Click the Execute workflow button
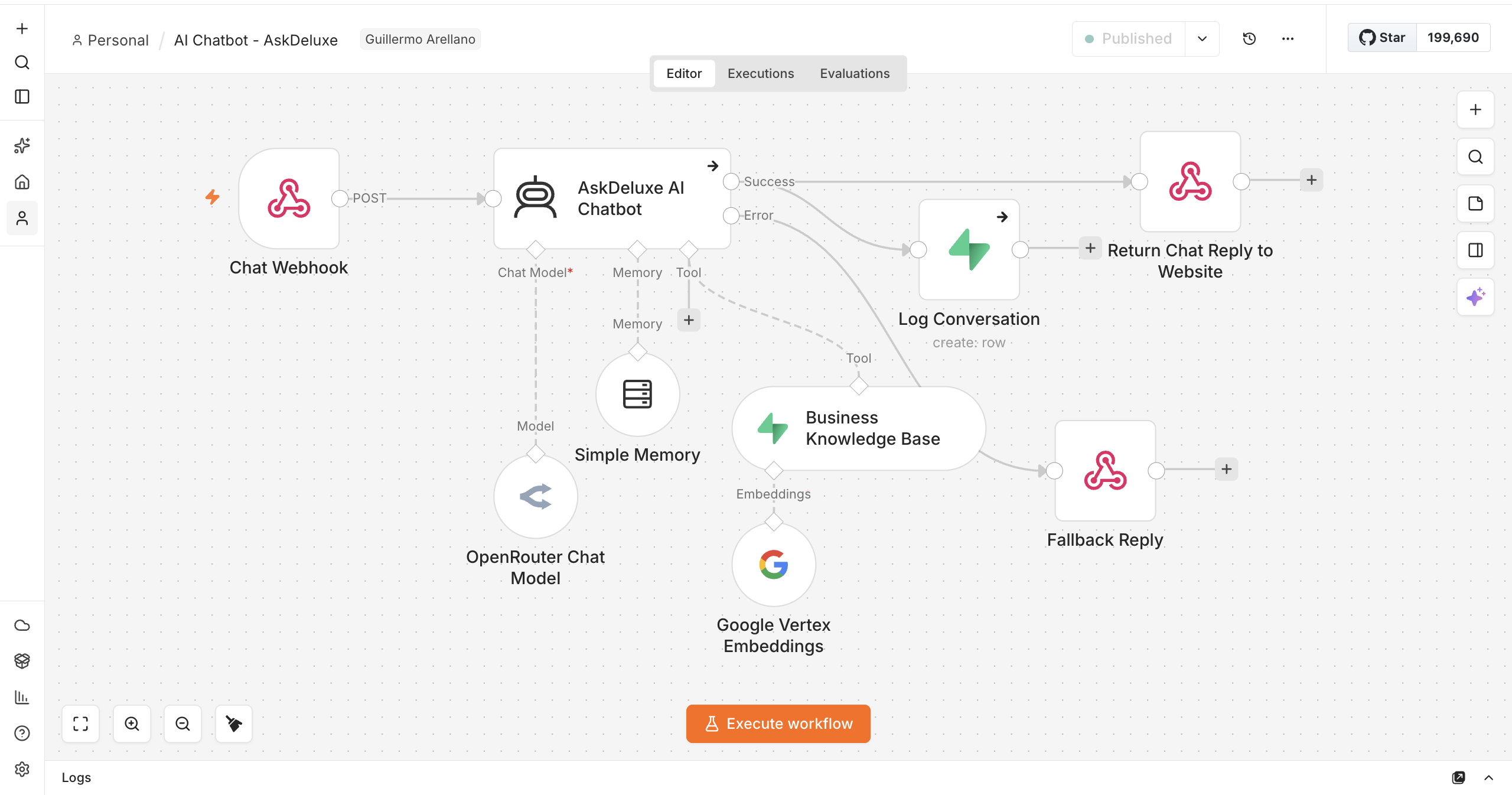Image resolution: width=1512 pixels, height=795 pixels. [x=778, y=724]
